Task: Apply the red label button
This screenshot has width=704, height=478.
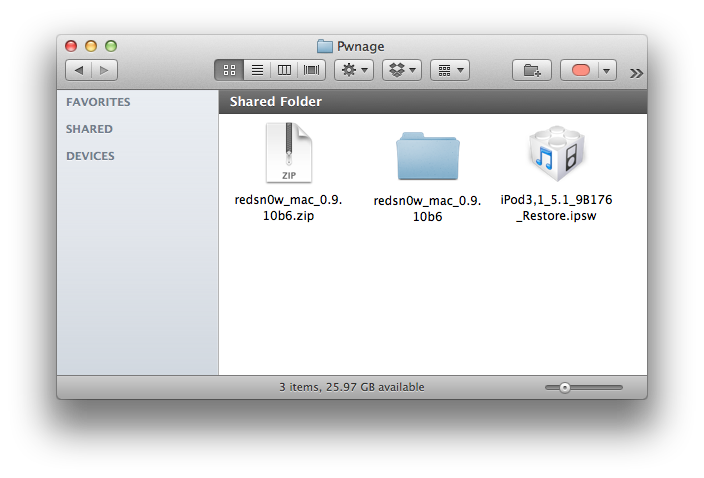Action: 580,70
